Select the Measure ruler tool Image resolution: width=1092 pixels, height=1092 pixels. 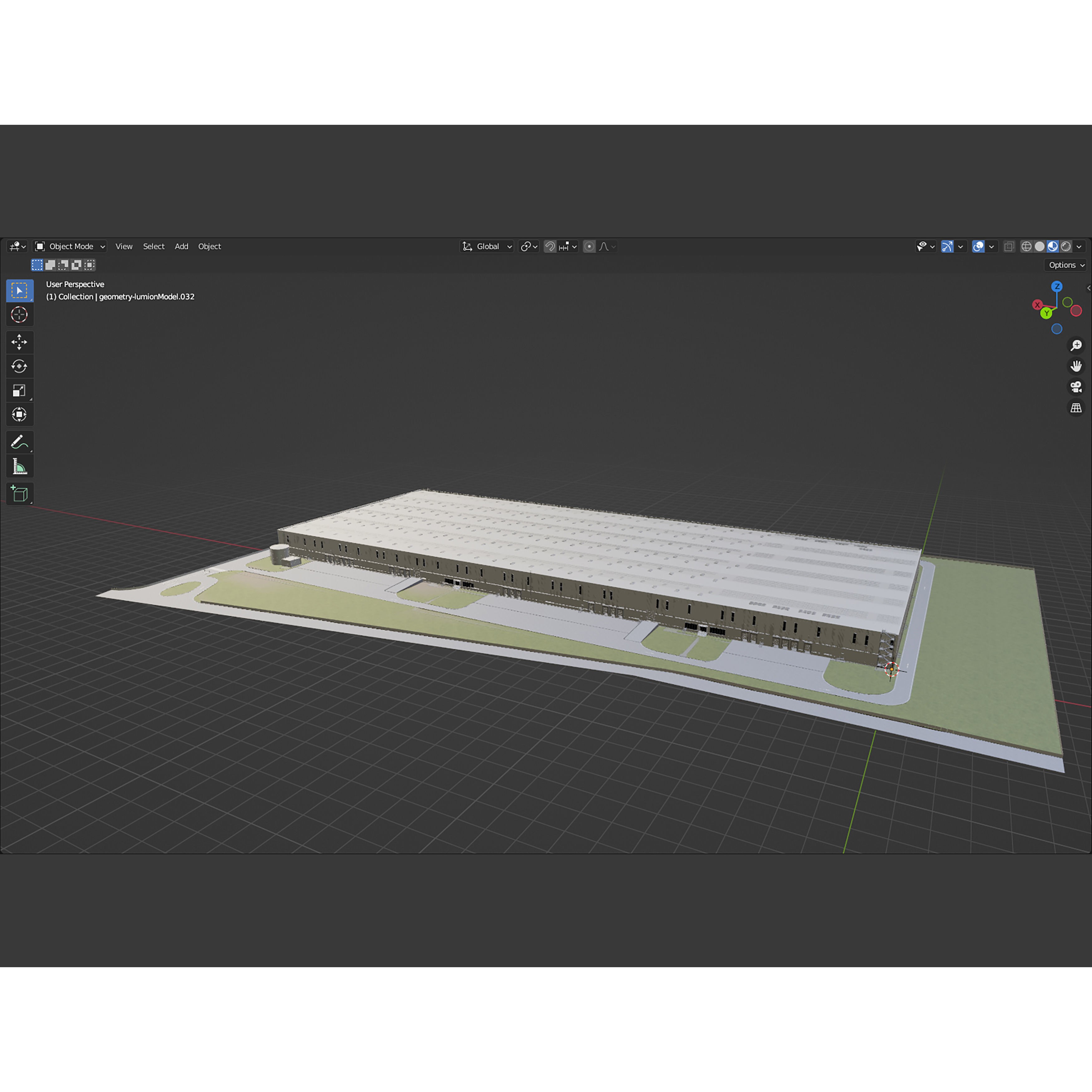click(x=19, y=466)
